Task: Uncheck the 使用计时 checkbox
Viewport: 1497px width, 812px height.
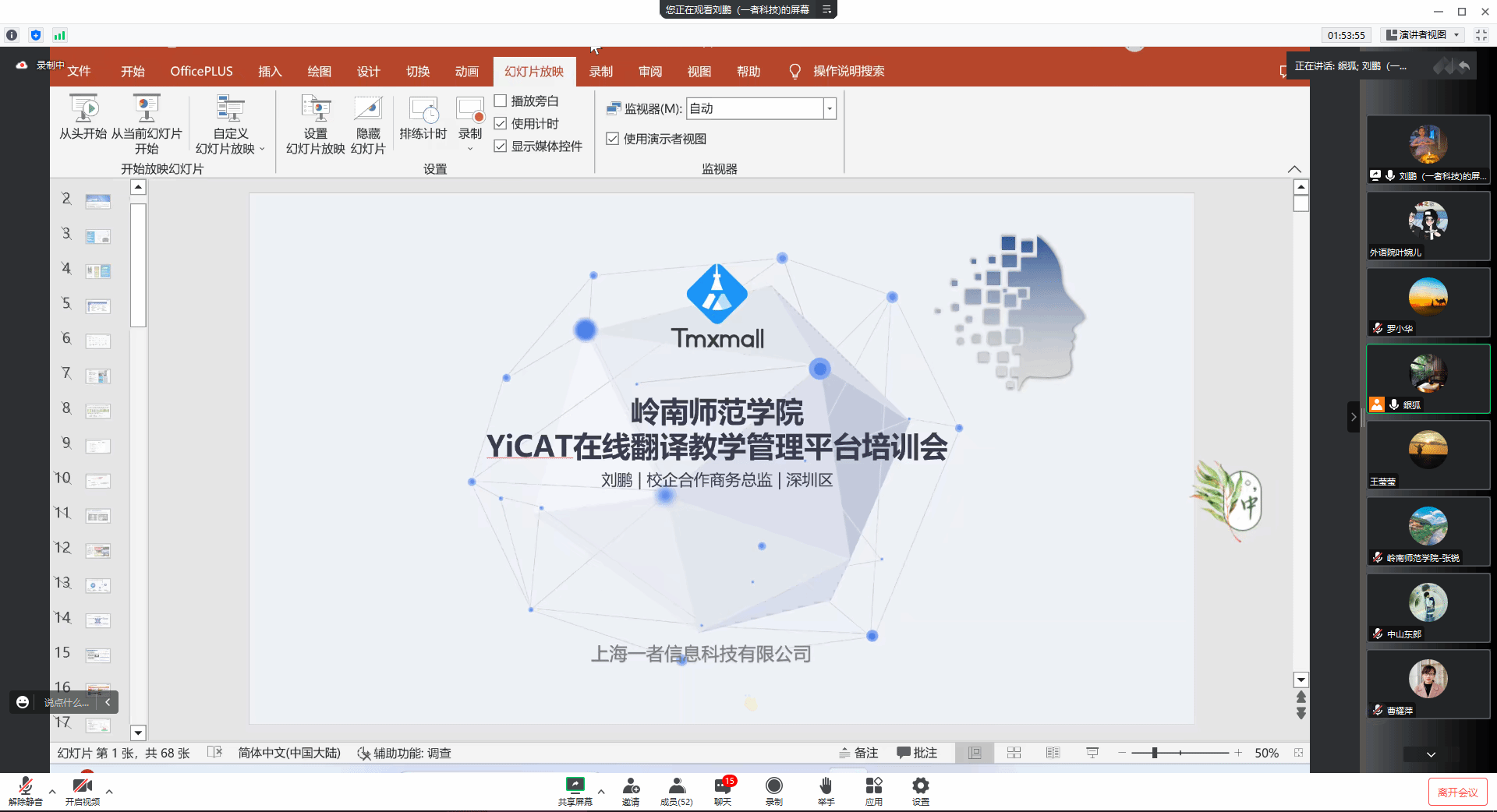Action: [501, 123]
